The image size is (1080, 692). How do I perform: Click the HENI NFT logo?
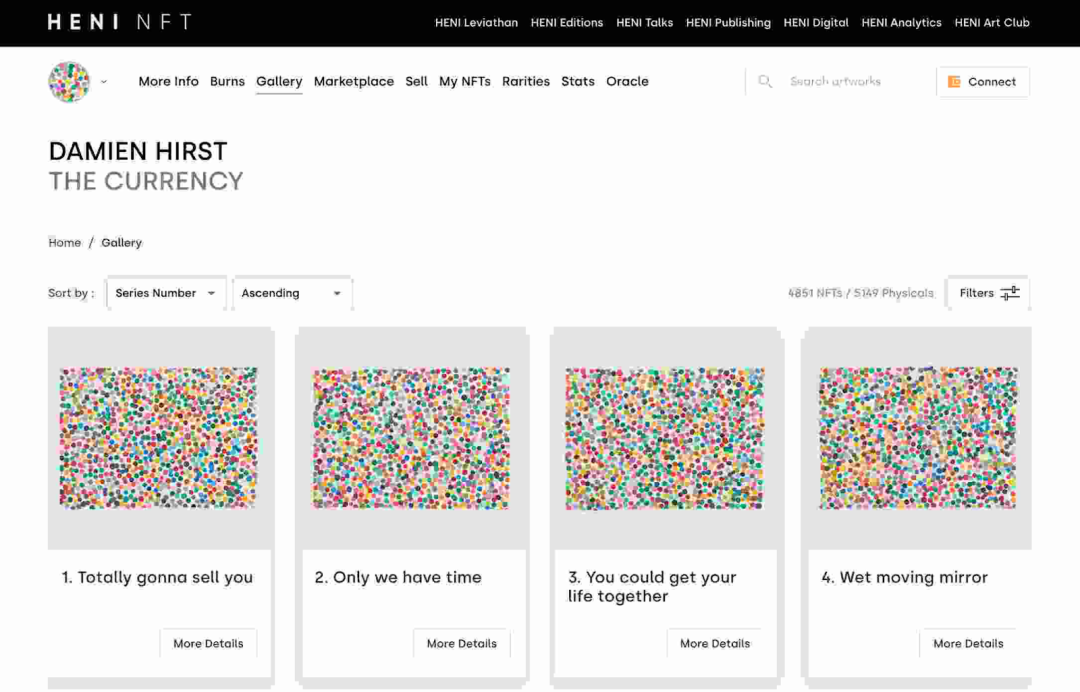click(120, 22)
